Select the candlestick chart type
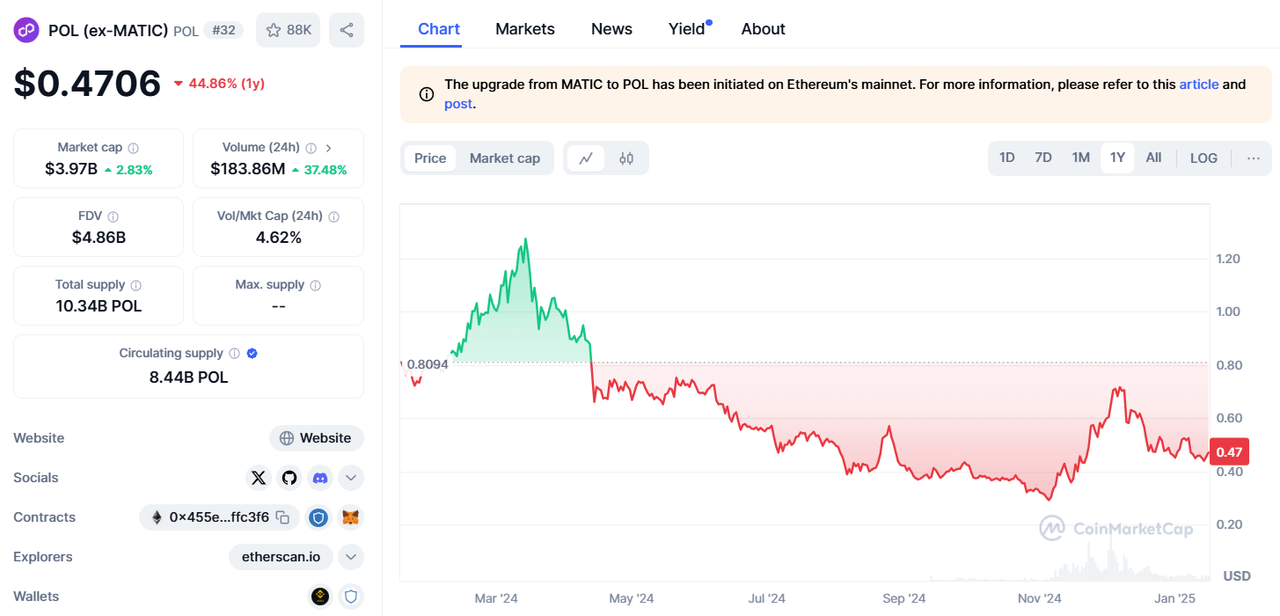Screen dimensions: 1280x616 click(627, 158)
